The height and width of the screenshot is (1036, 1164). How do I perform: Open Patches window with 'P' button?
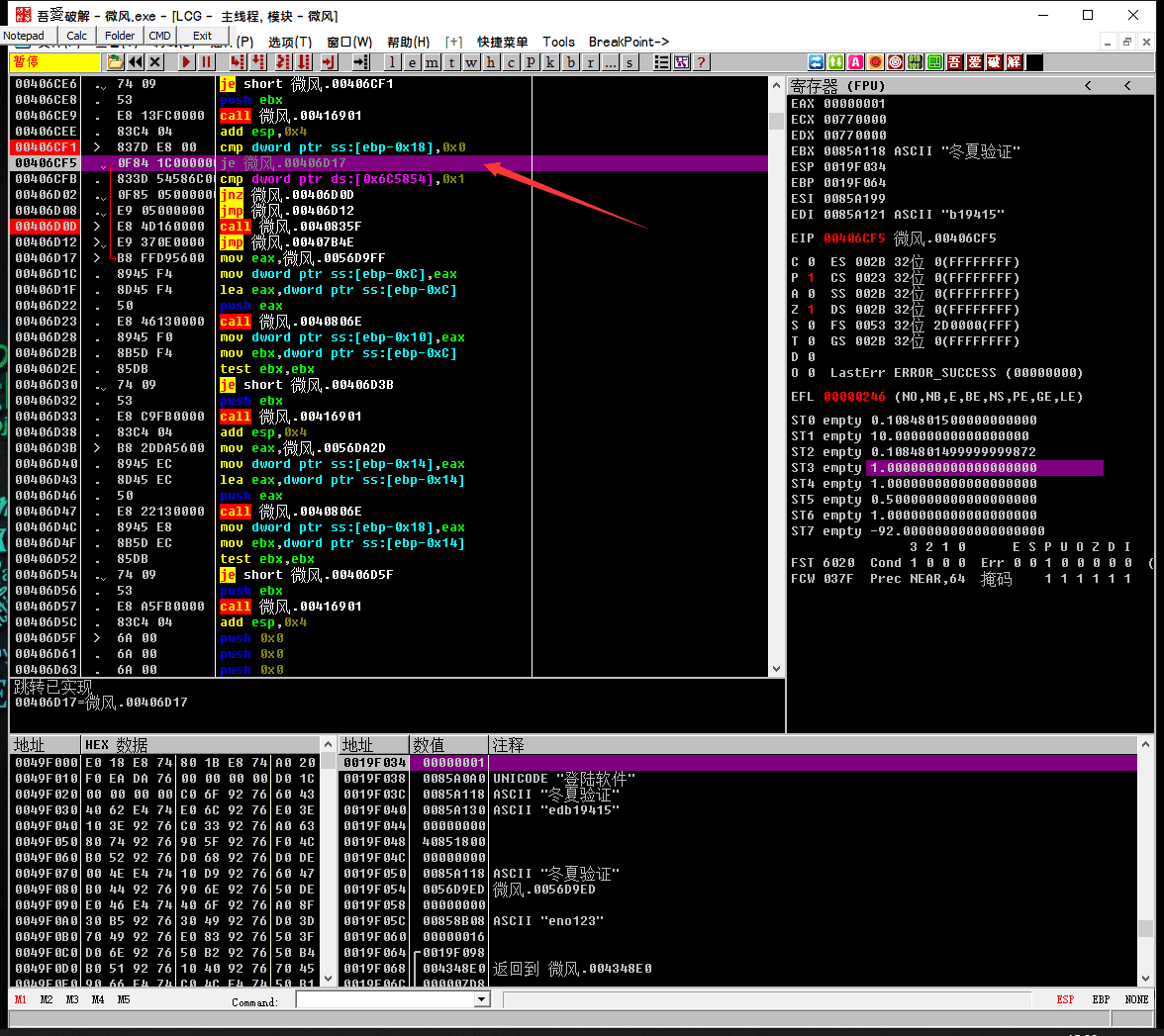click(x=531, y=62)
